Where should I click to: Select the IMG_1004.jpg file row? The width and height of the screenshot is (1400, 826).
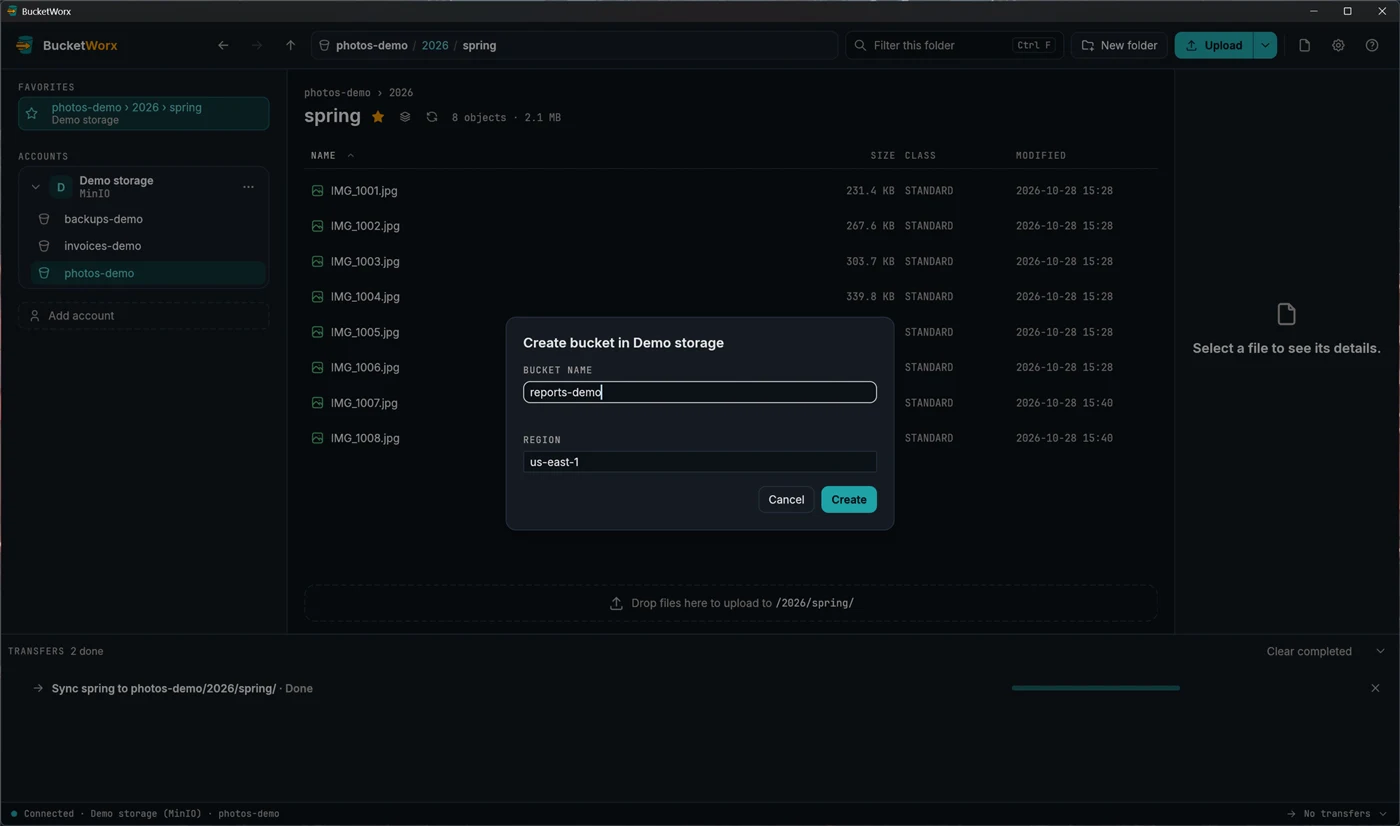pyautogui.click(x=731, y=297)
